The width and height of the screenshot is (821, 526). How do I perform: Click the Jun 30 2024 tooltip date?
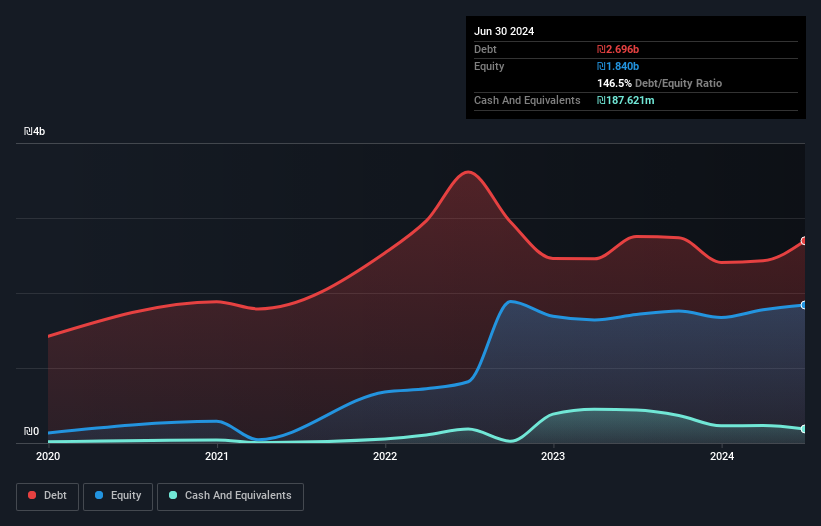[x=504, y=31]
